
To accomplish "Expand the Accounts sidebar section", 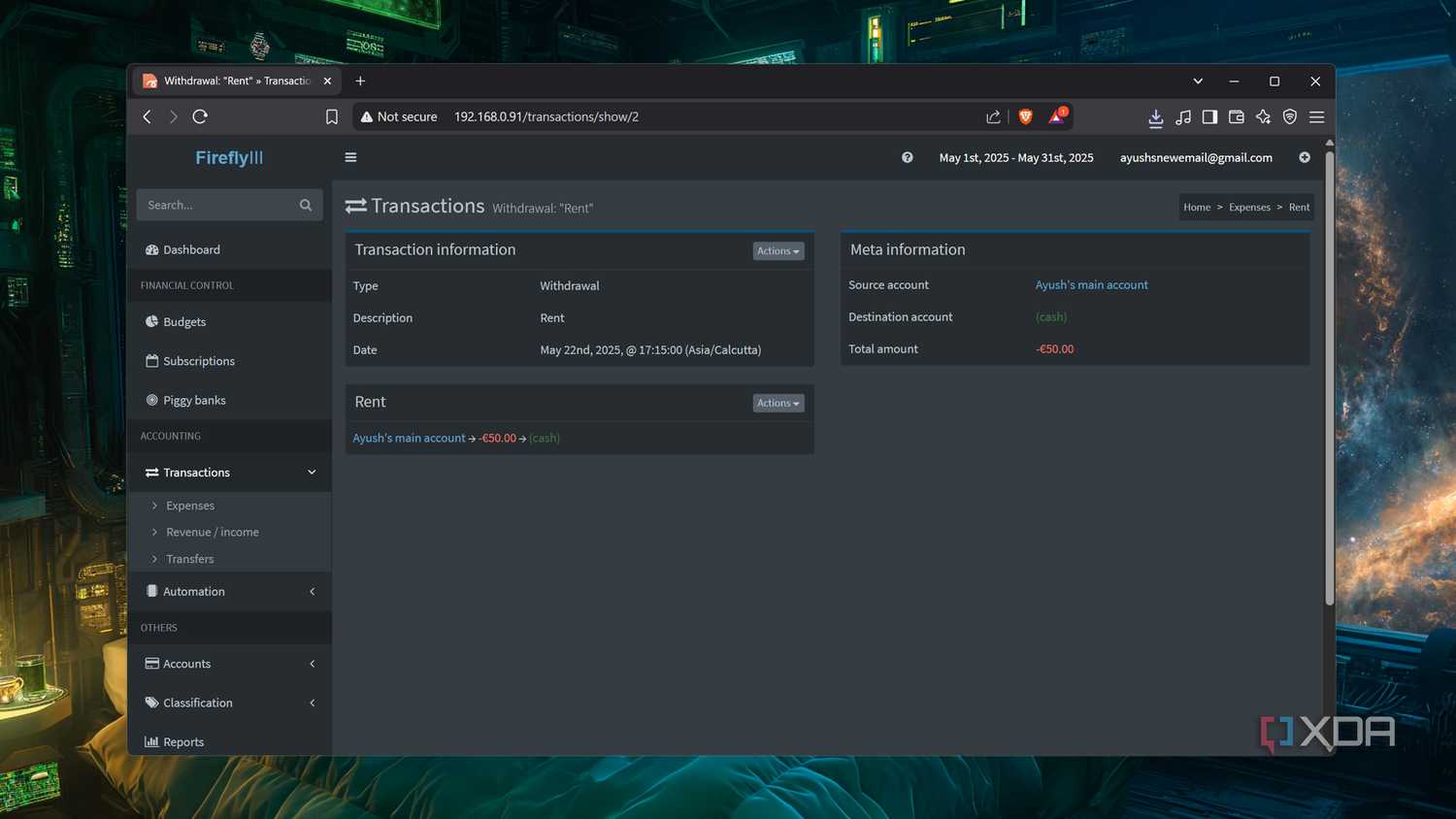I will [x=312, y=664].
